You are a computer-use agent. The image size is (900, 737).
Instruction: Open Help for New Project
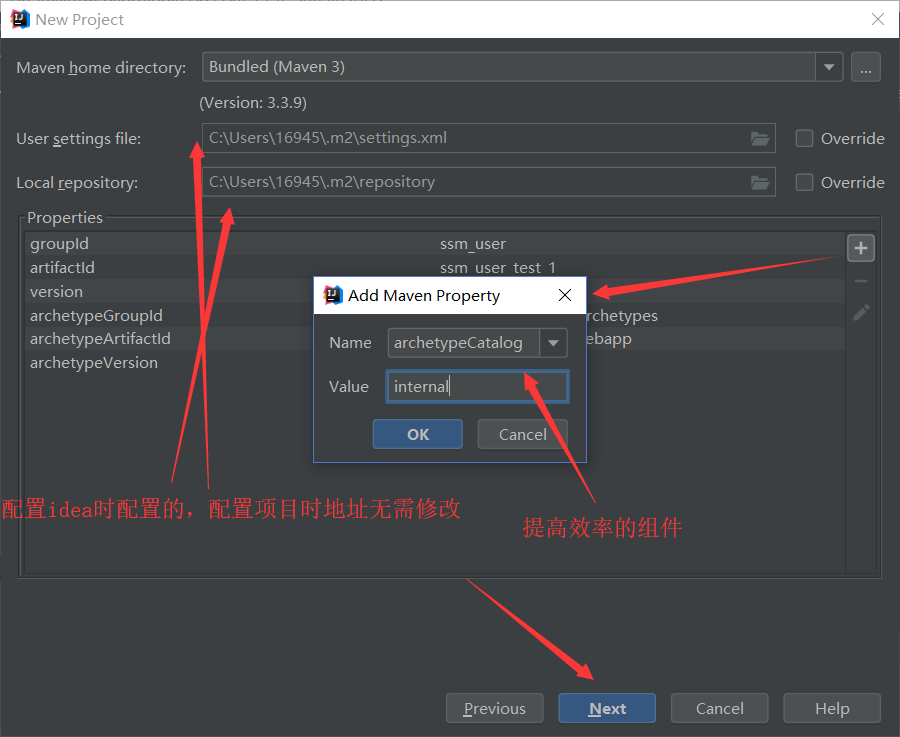click(832, 708)
